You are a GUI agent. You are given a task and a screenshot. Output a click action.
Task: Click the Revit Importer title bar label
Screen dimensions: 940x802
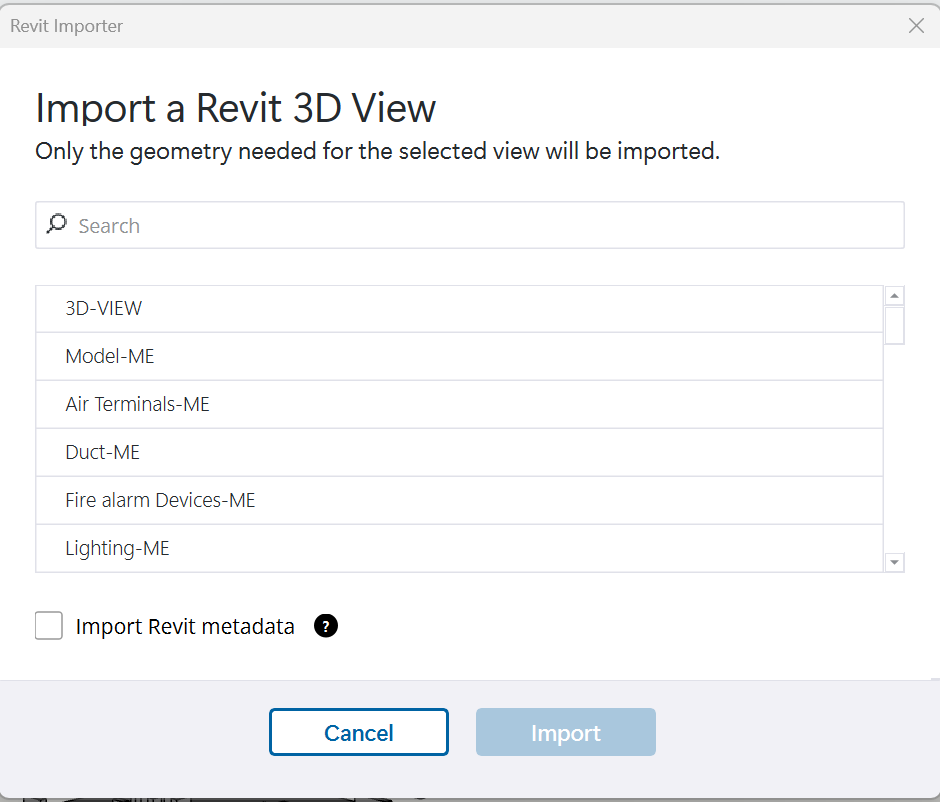(x=66, y=25)
